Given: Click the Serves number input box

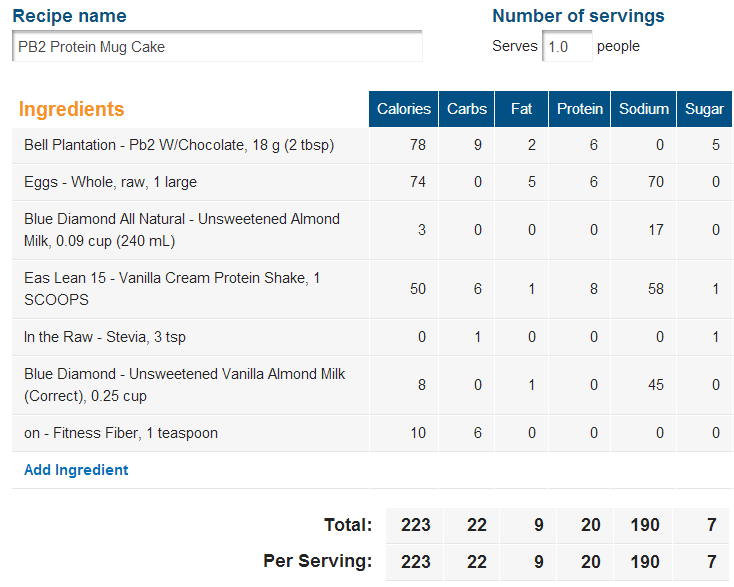Looking at the screenshot, I should (x=567, y=46).
